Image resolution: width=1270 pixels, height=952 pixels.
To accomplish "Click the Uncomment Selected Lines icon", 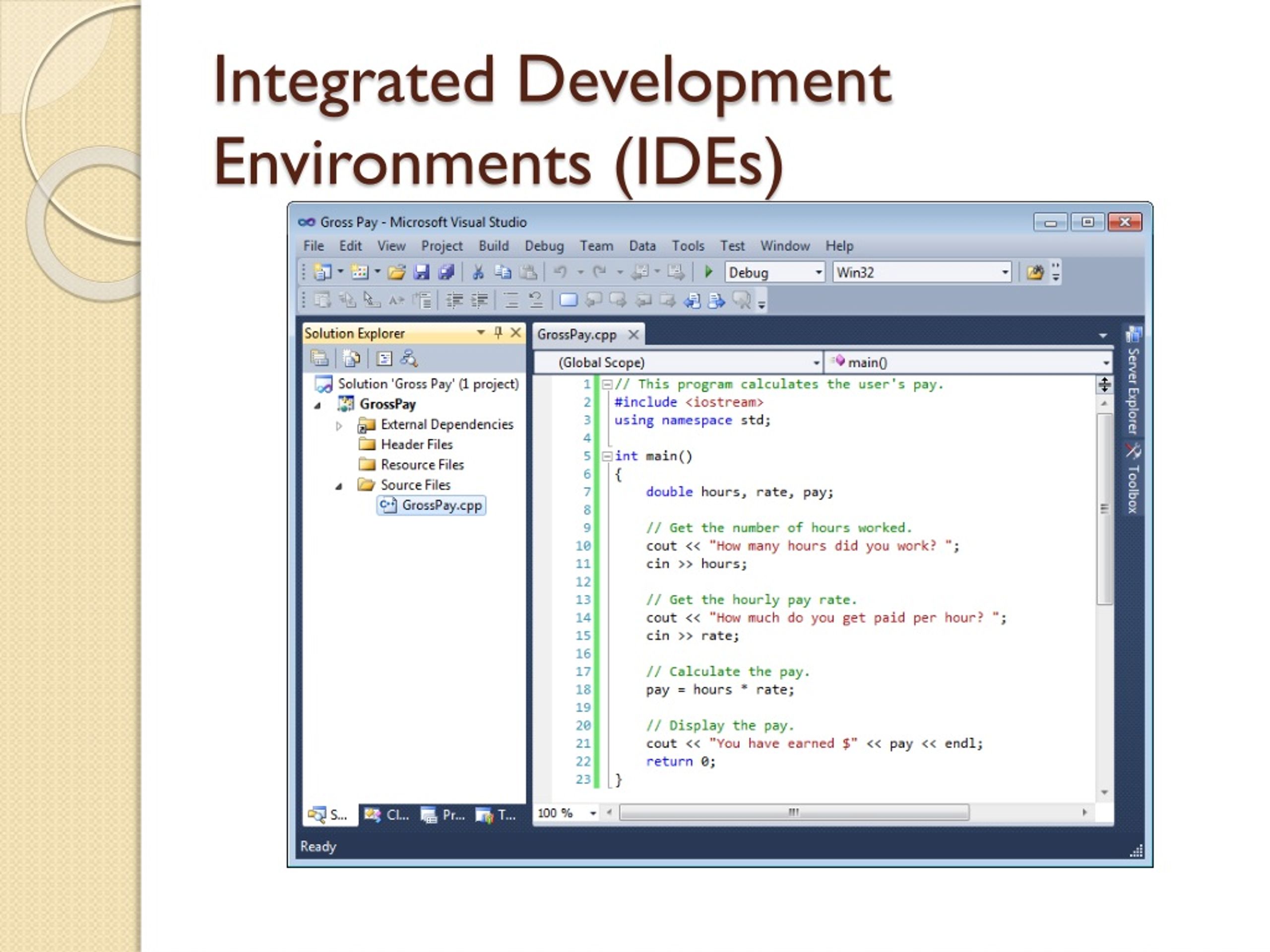I will (536, 300).
